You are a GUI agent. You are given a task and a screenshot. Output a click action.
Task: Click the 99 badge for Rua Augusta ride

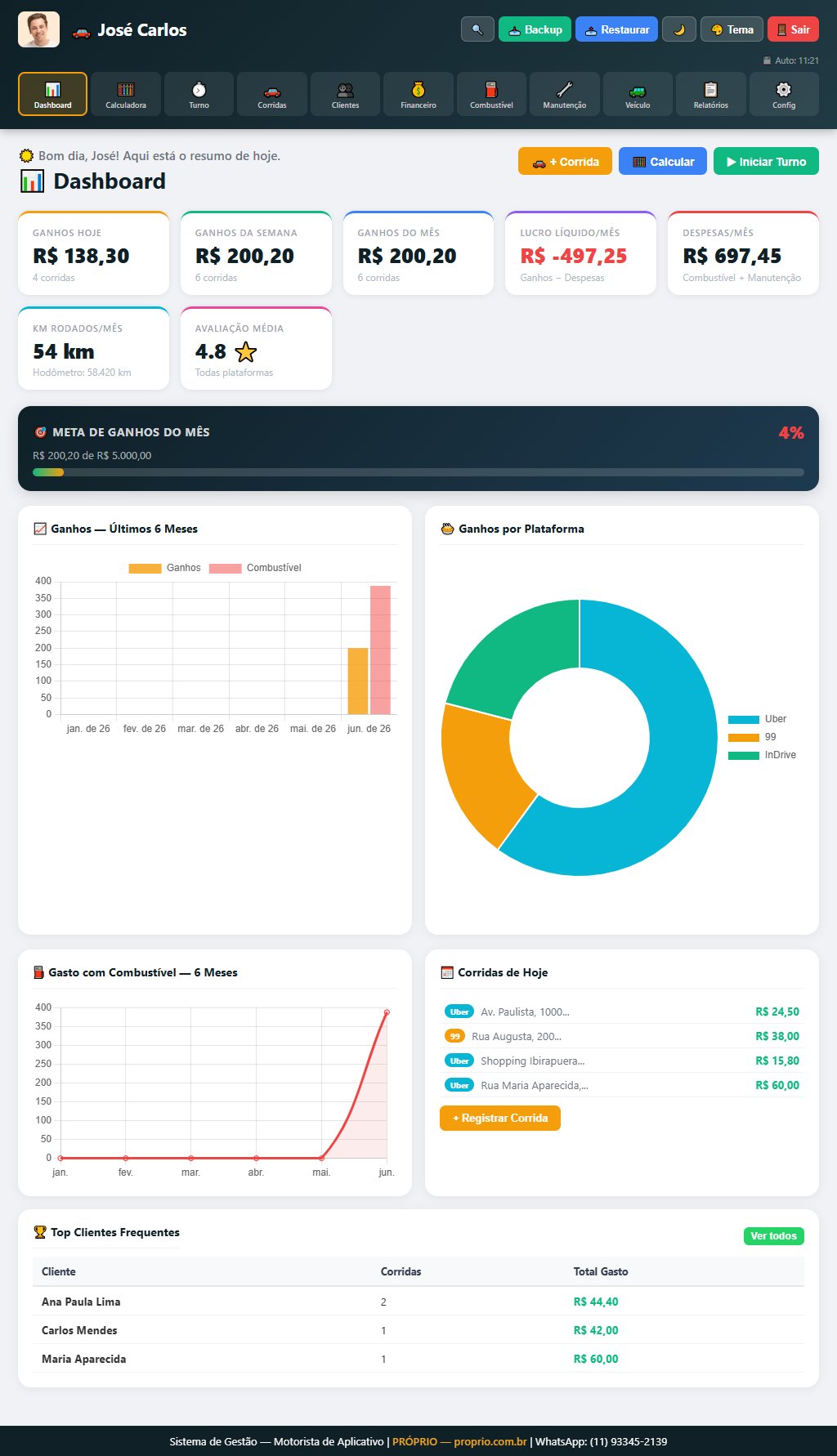(x=454, y=1036)
